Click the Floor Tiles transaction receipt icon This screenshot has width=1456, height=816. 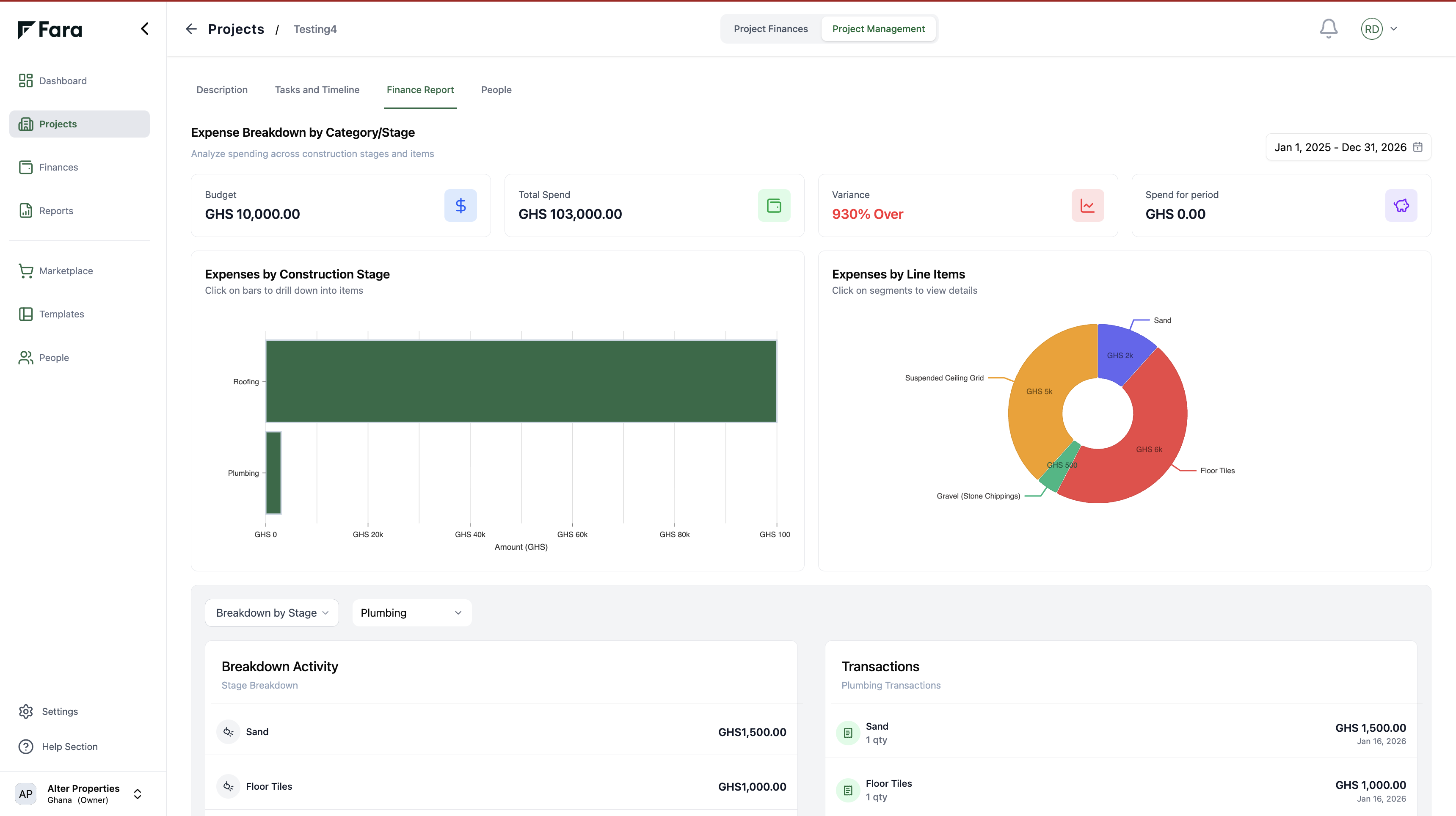(848, 791)
